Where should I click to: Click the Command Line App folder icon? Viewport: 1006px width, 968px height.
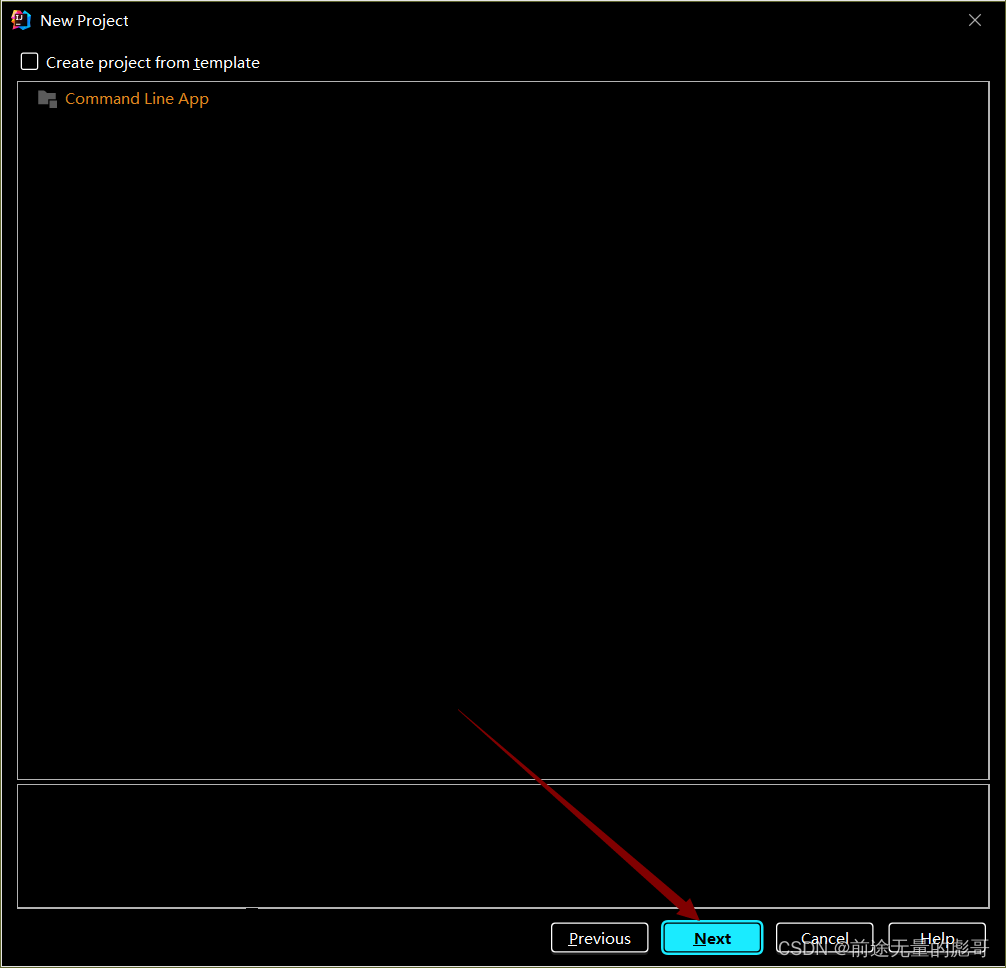point(47,99)
